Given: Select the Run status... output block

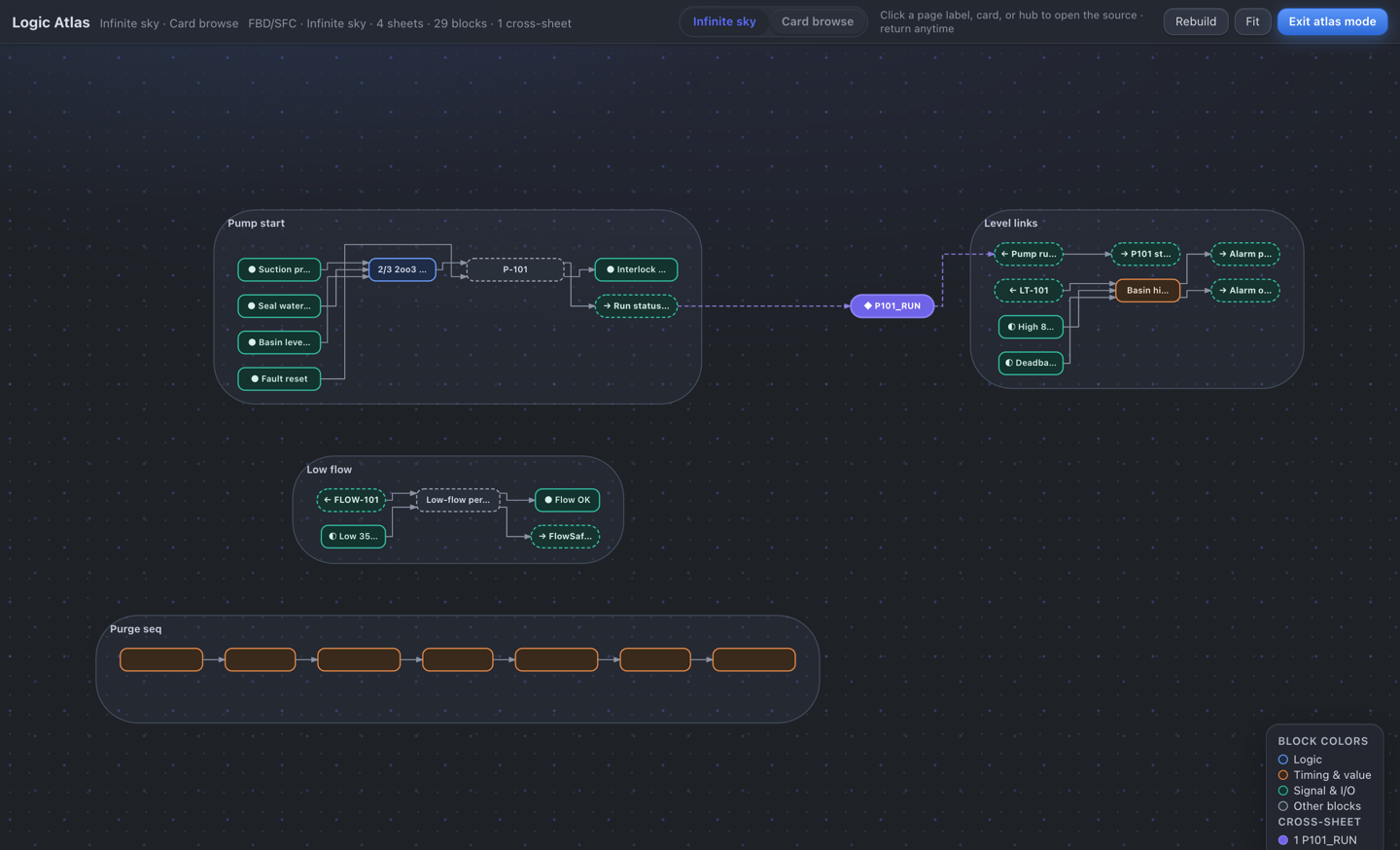Looking at the screenshot, I should pos(636,305).
